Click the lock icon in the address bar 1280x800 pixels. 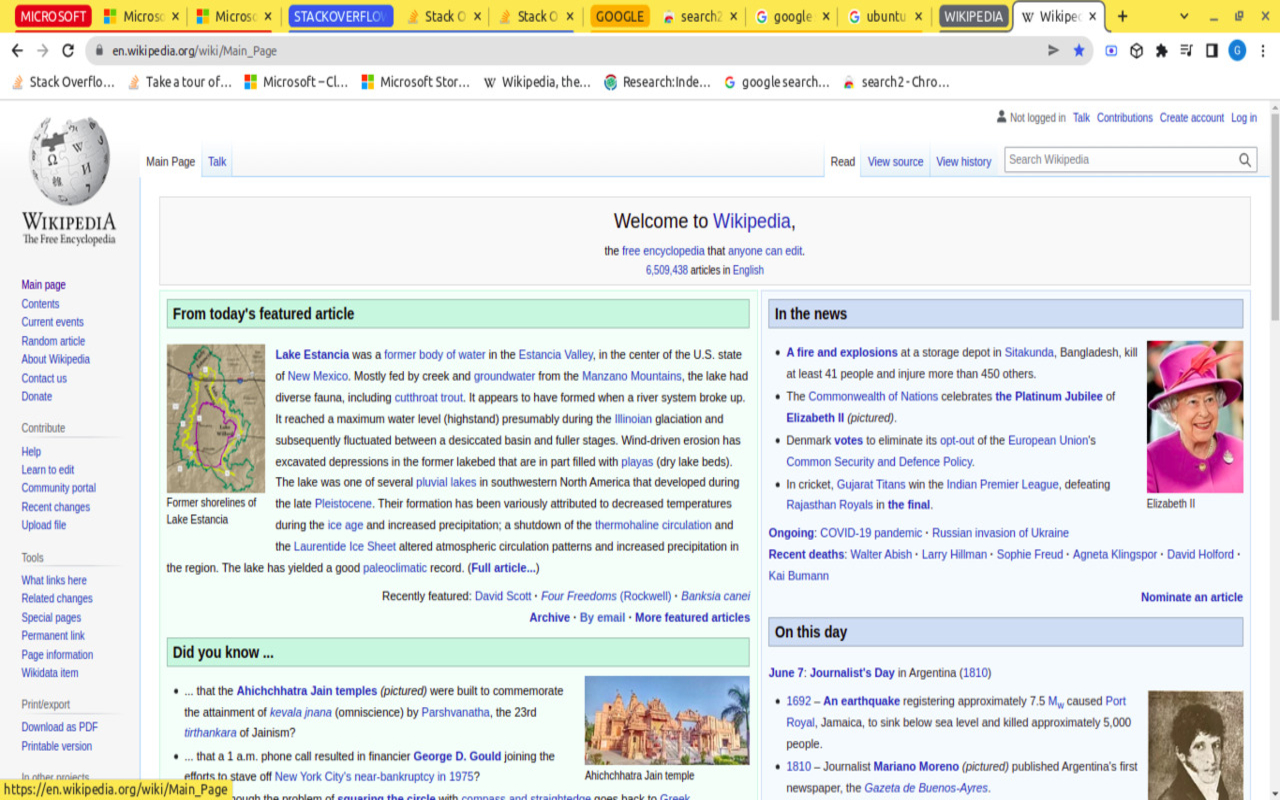coord(98,49)
